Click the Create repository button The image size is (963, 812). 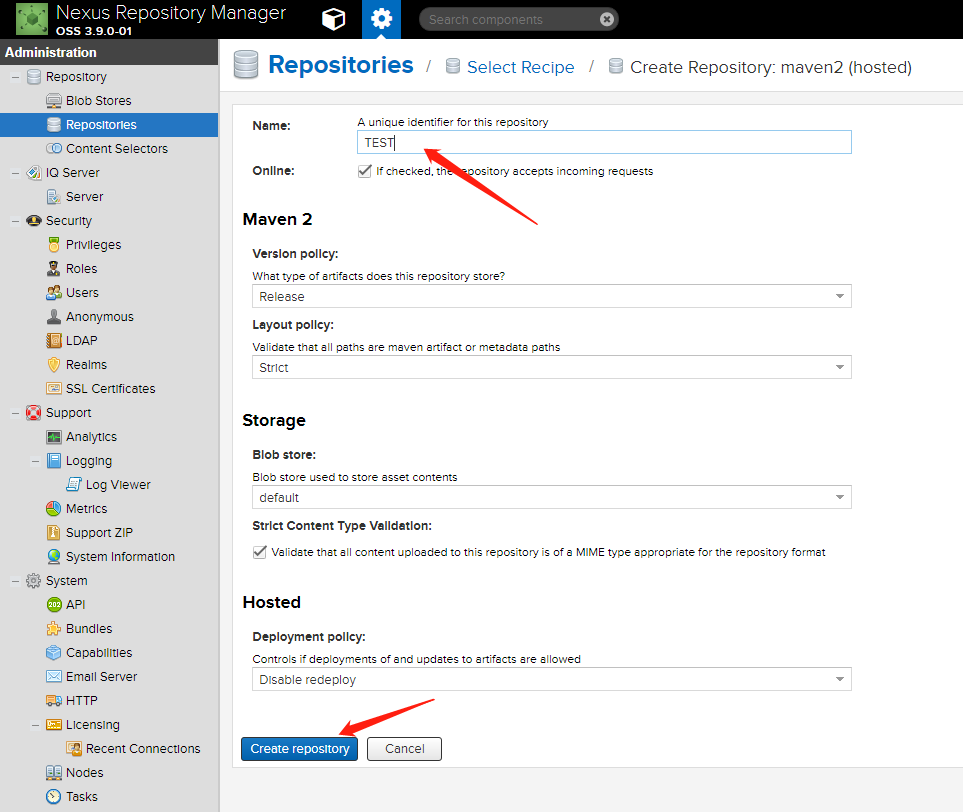tap(299, 749)
